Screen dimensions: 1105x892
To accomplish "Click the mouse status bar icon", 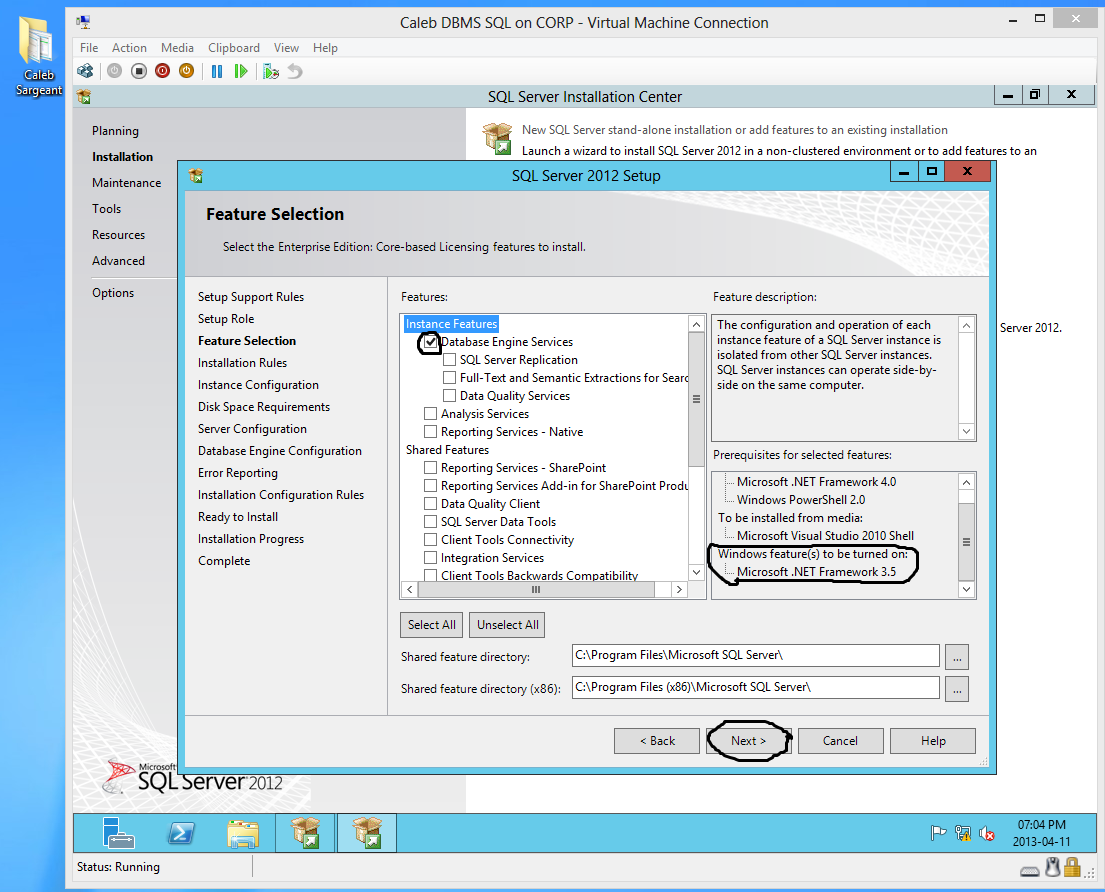I will click(1052, 867).
